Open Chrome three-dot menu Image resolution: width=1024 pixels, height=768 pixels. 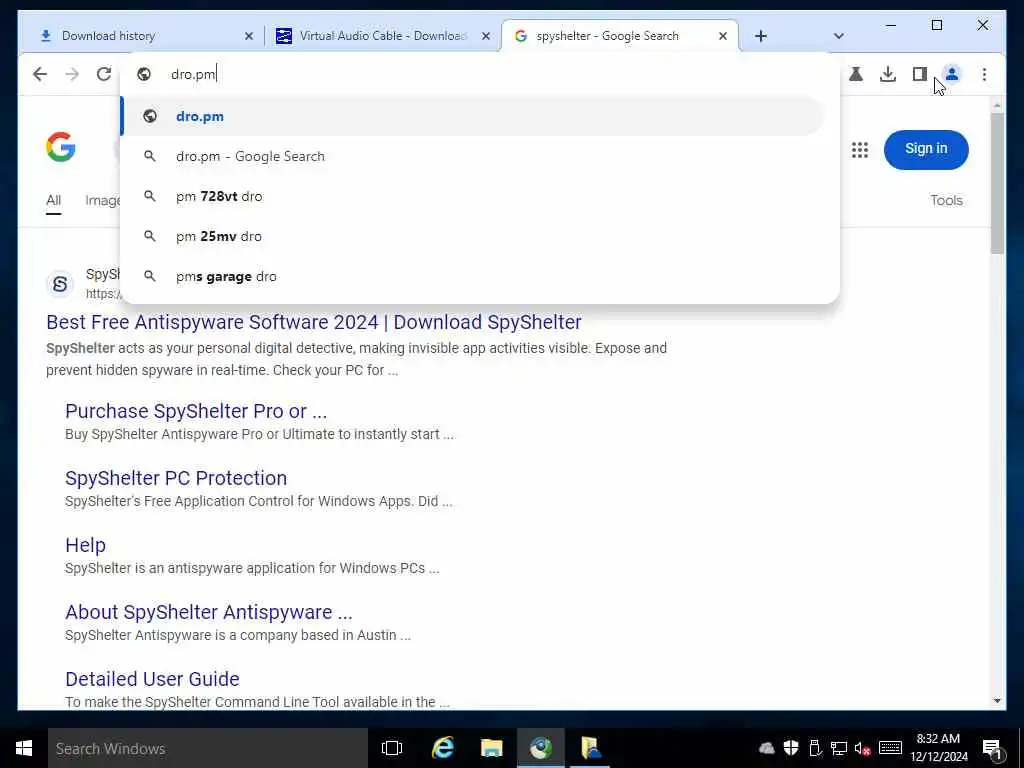pyautogui.click(x=984, y=74)
